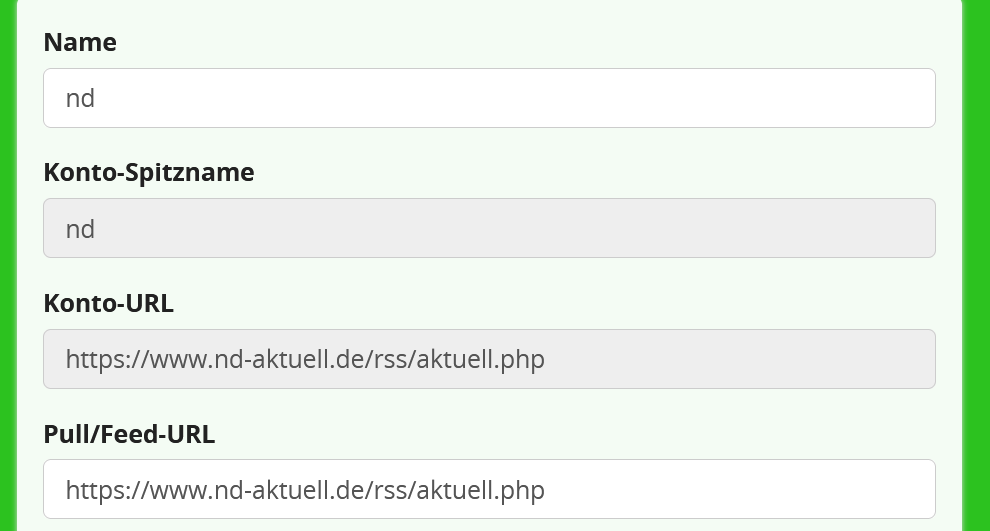Screen dimensions: 990x531
Task: Click the URL text in Pull/Feed-URL field
Action: 305,490
